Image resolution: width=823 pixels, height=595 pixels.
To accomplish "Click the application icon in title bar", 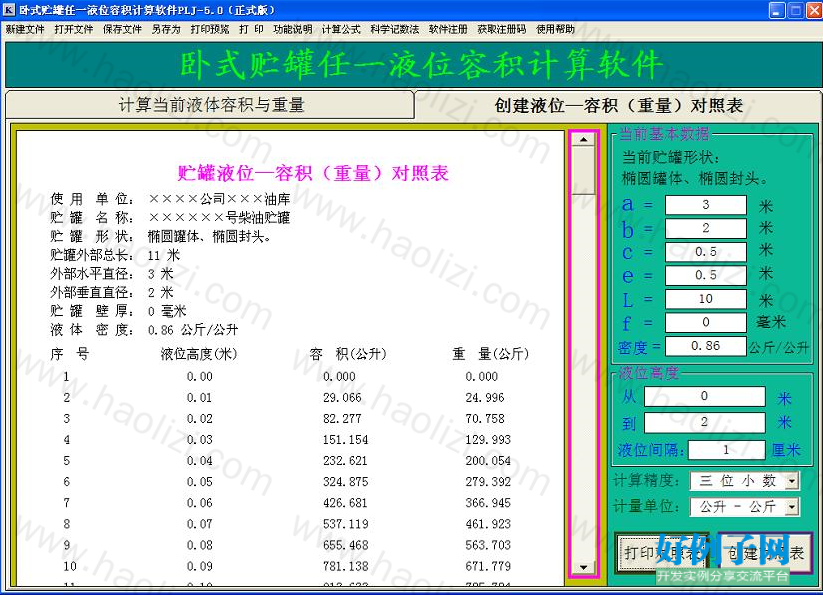I will 9,9.
